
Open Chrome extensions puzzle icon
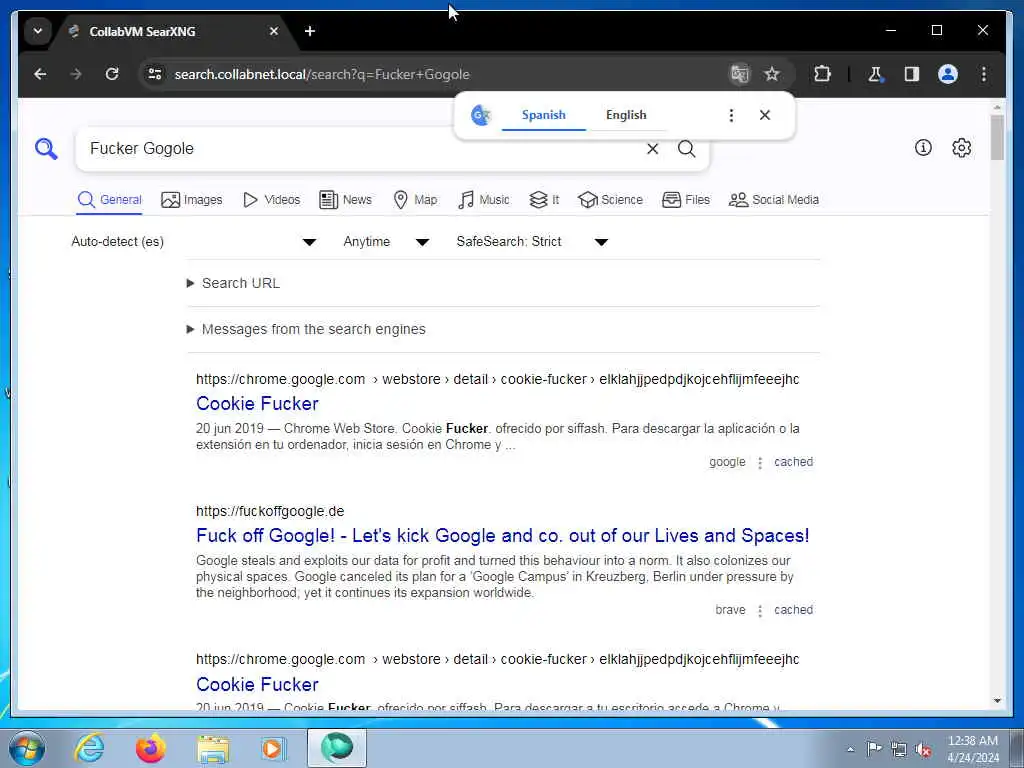pos(822,74)
